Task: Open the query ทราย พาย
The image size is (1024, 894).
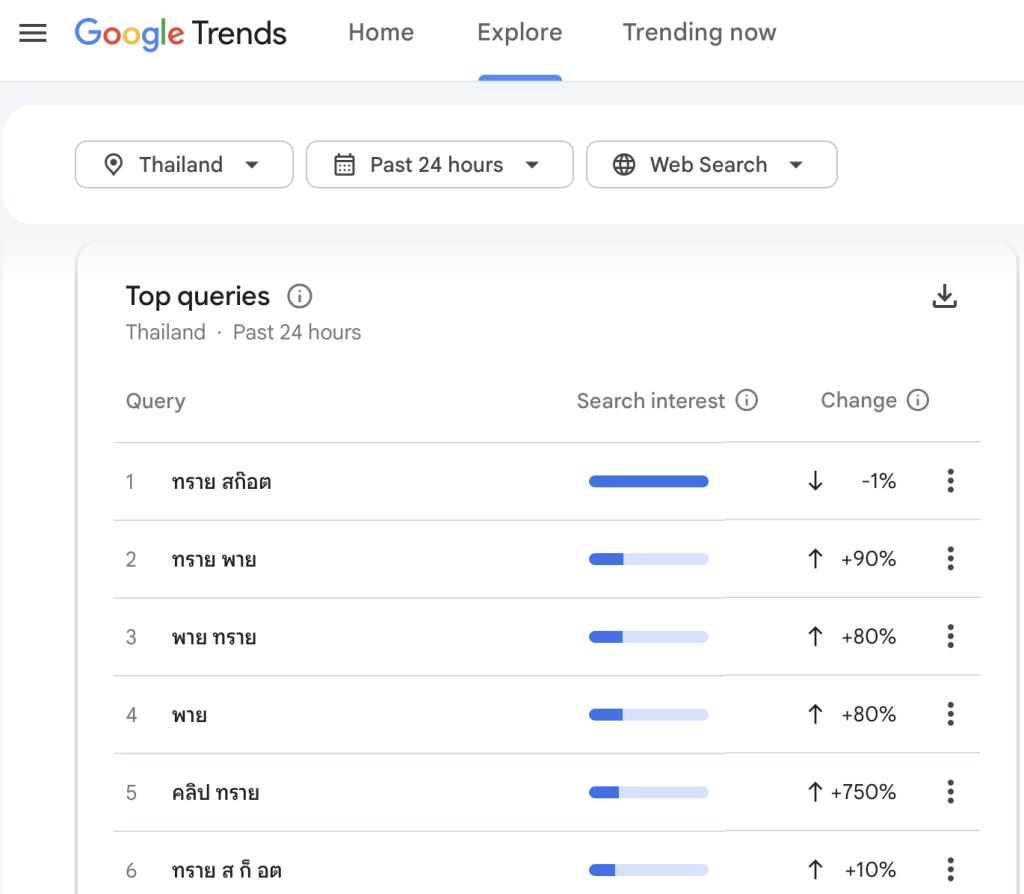Action: [x=214, y=560]
